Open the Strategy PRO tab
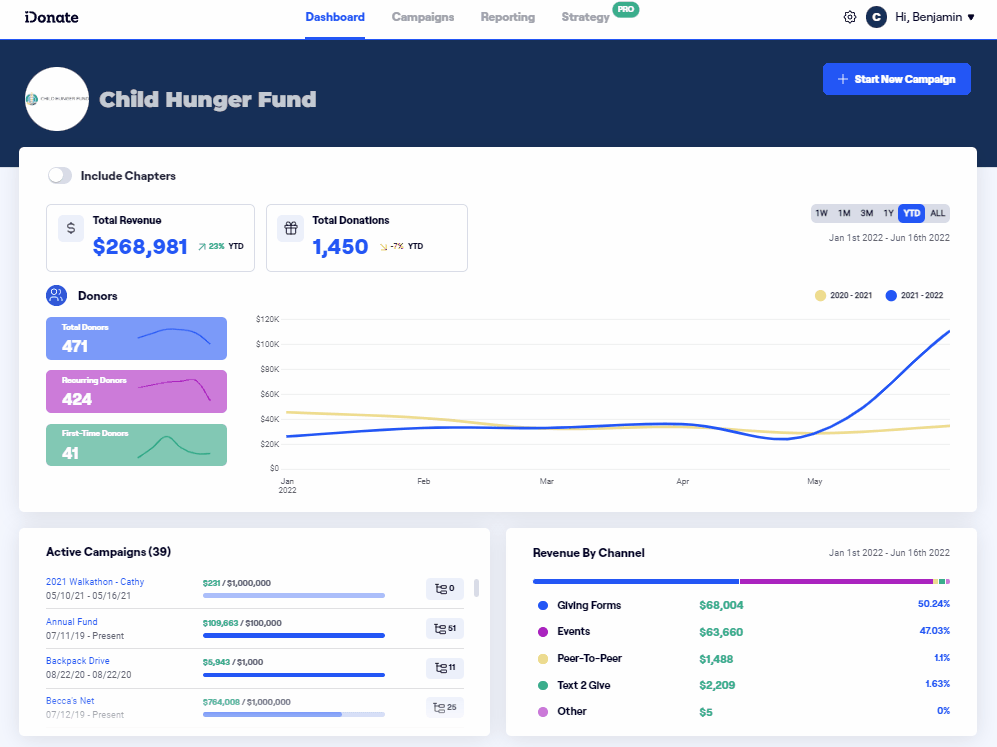The width and height of the screenshot is (997, 747). tap(586, 17)
